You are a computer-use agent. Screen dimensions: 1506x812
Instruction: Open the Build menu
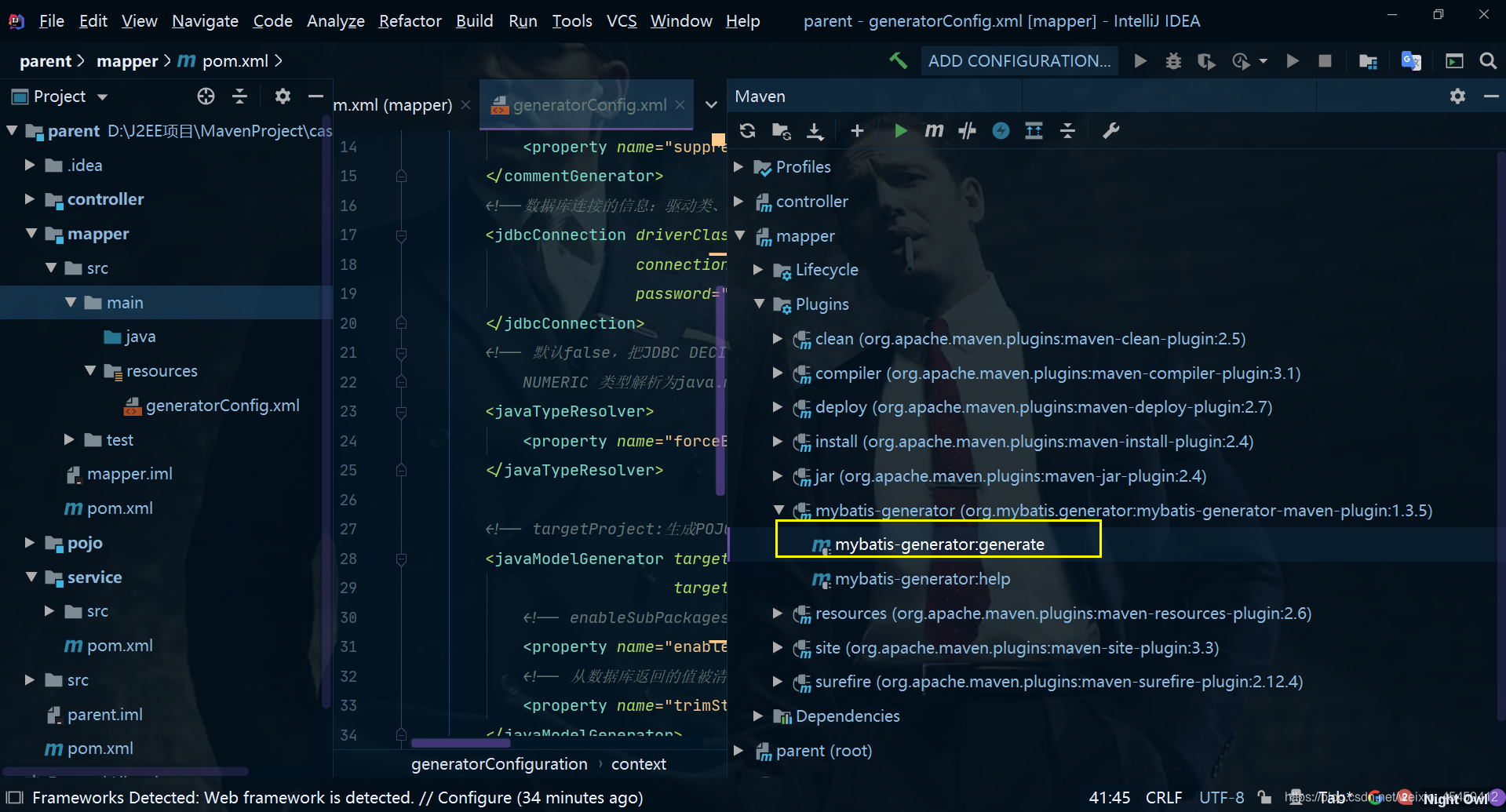click(x=475, y=20)
